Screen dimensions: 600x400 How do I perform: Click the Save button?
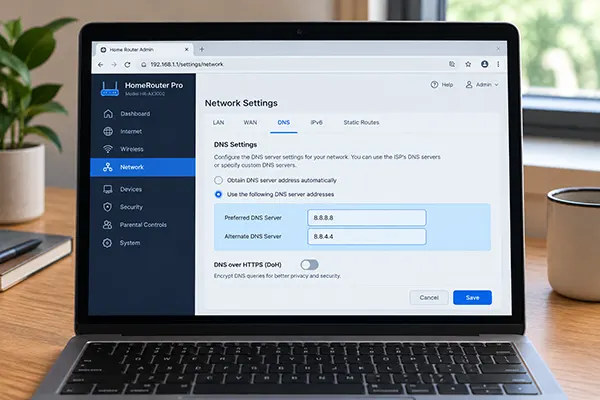click(x=472, y=297)
